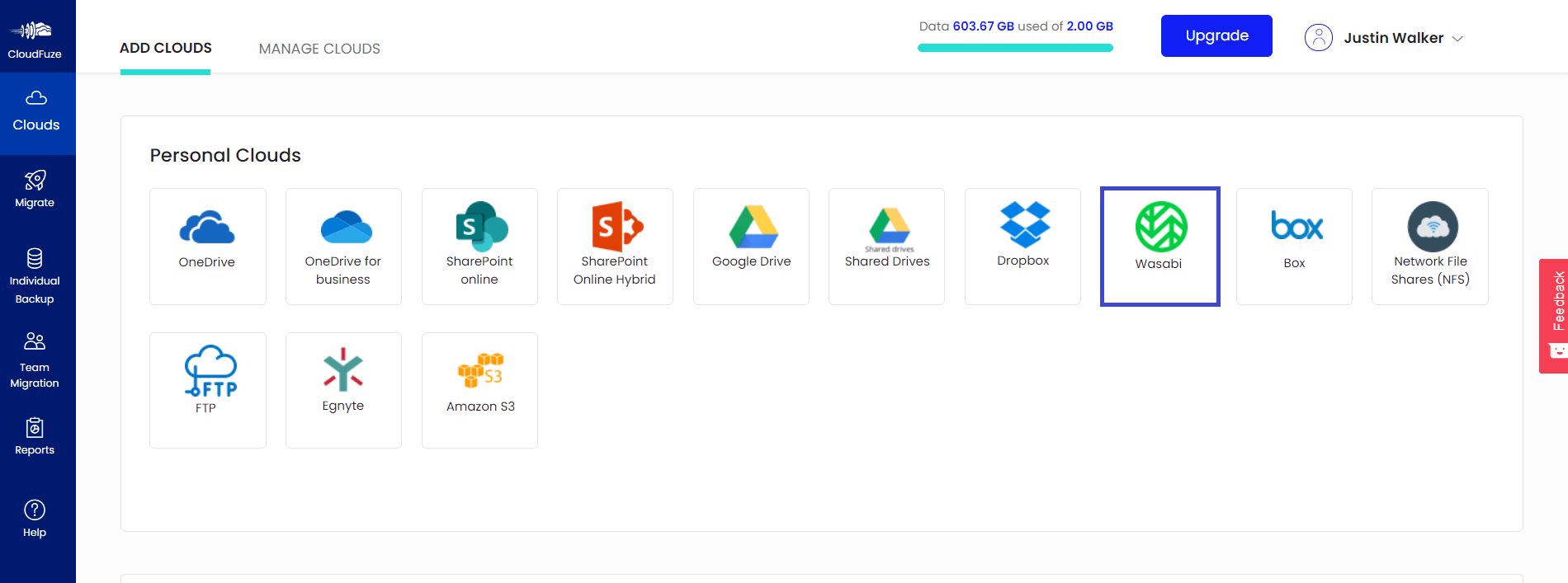Open Migrate in the sidebar
This screenshot has width=1568, height=583.
click(x=35, y=189)
